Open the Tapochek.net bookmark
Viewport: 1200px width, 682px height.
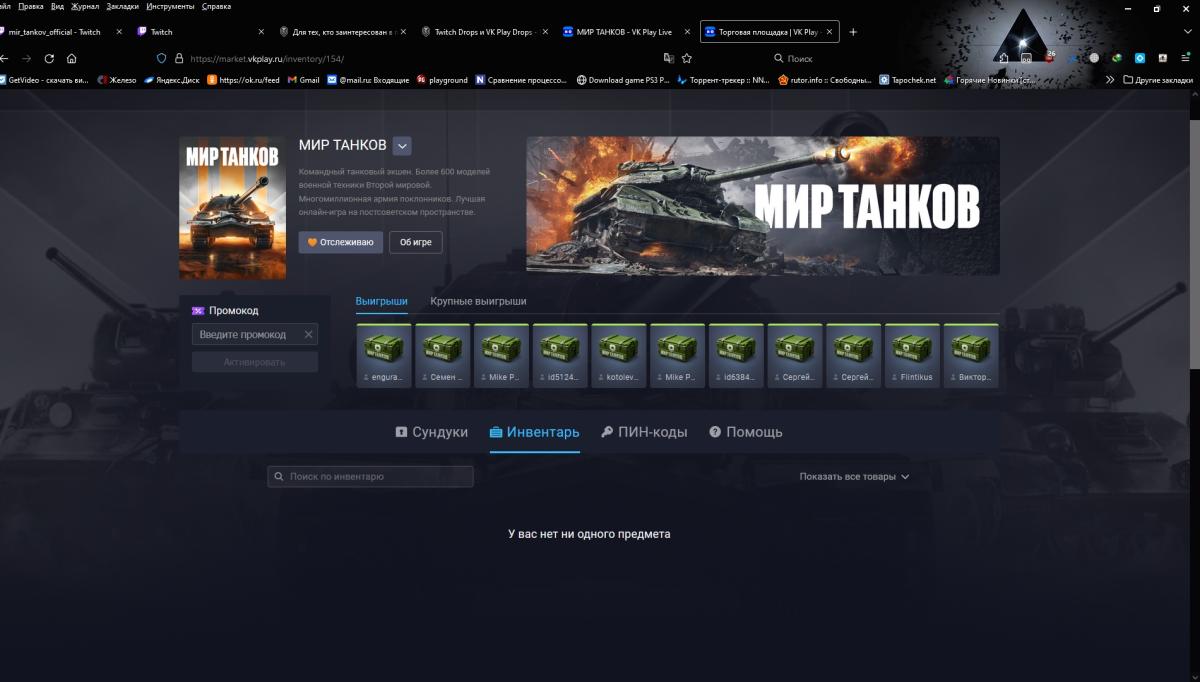908,80
